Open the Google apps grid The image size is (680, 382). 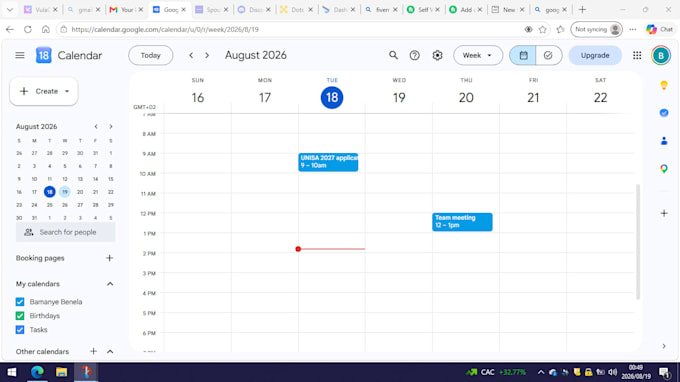click(637, 56)
